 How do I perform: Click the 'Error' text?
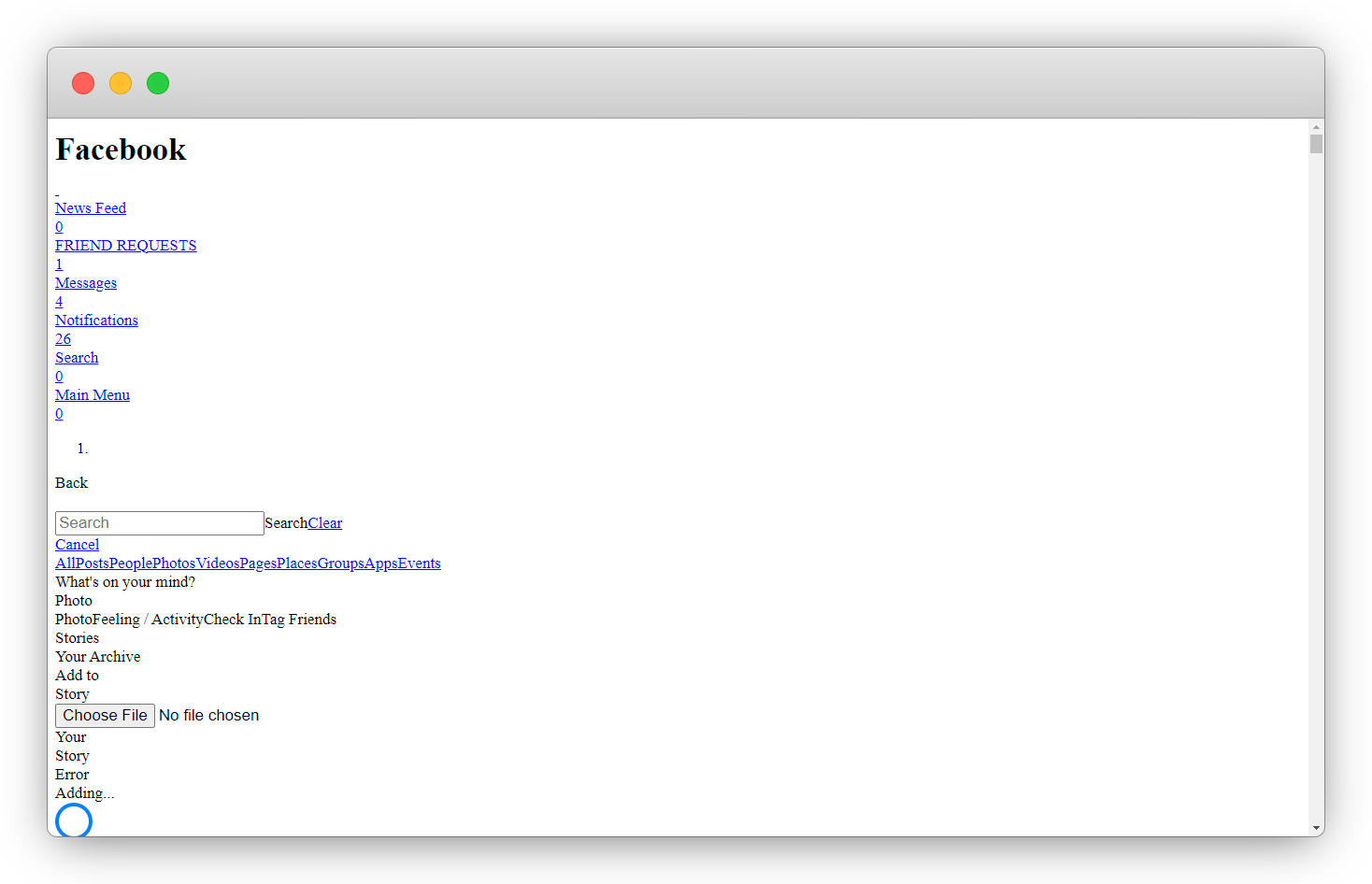72,775
